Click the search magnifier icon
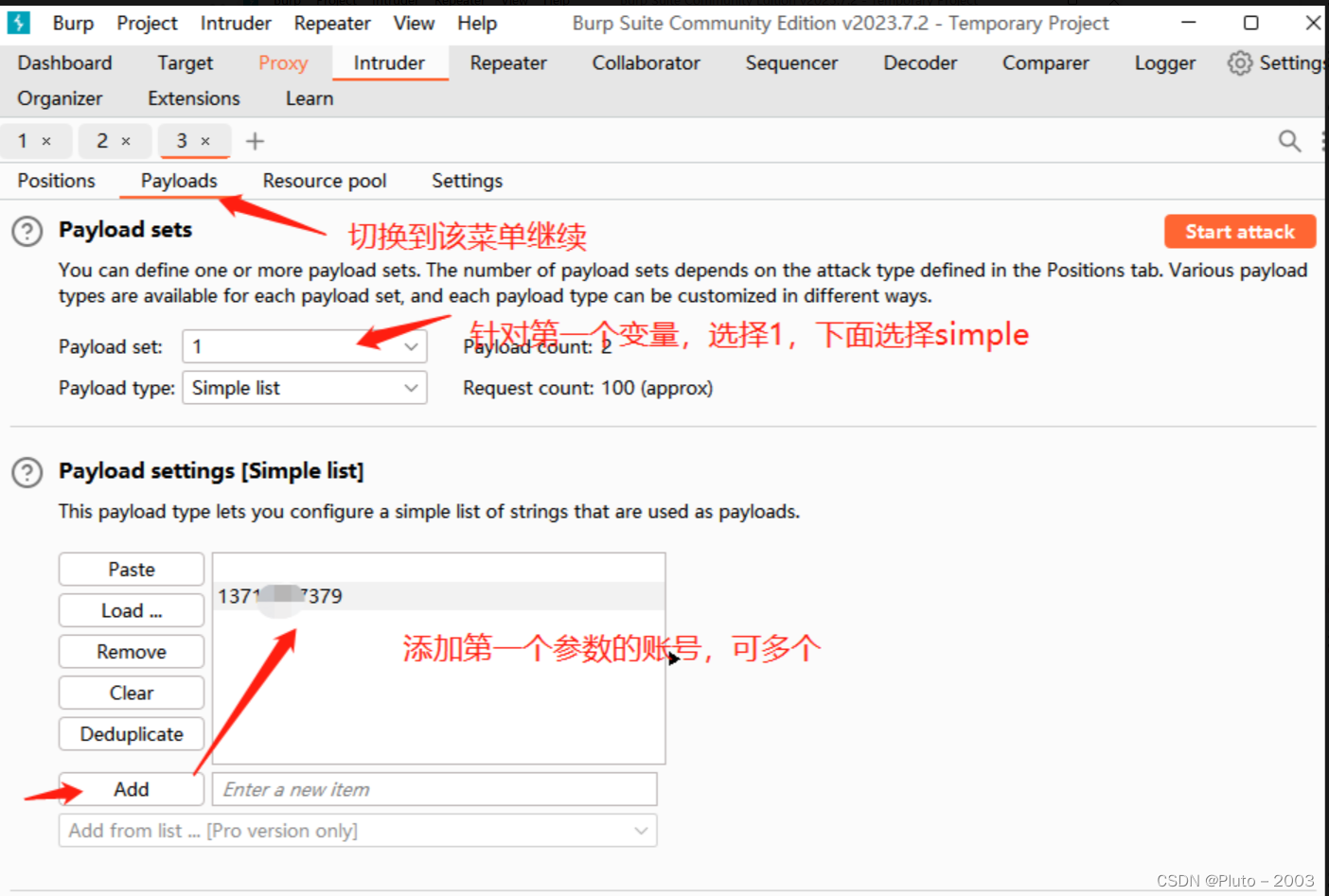 [1289, 141]
